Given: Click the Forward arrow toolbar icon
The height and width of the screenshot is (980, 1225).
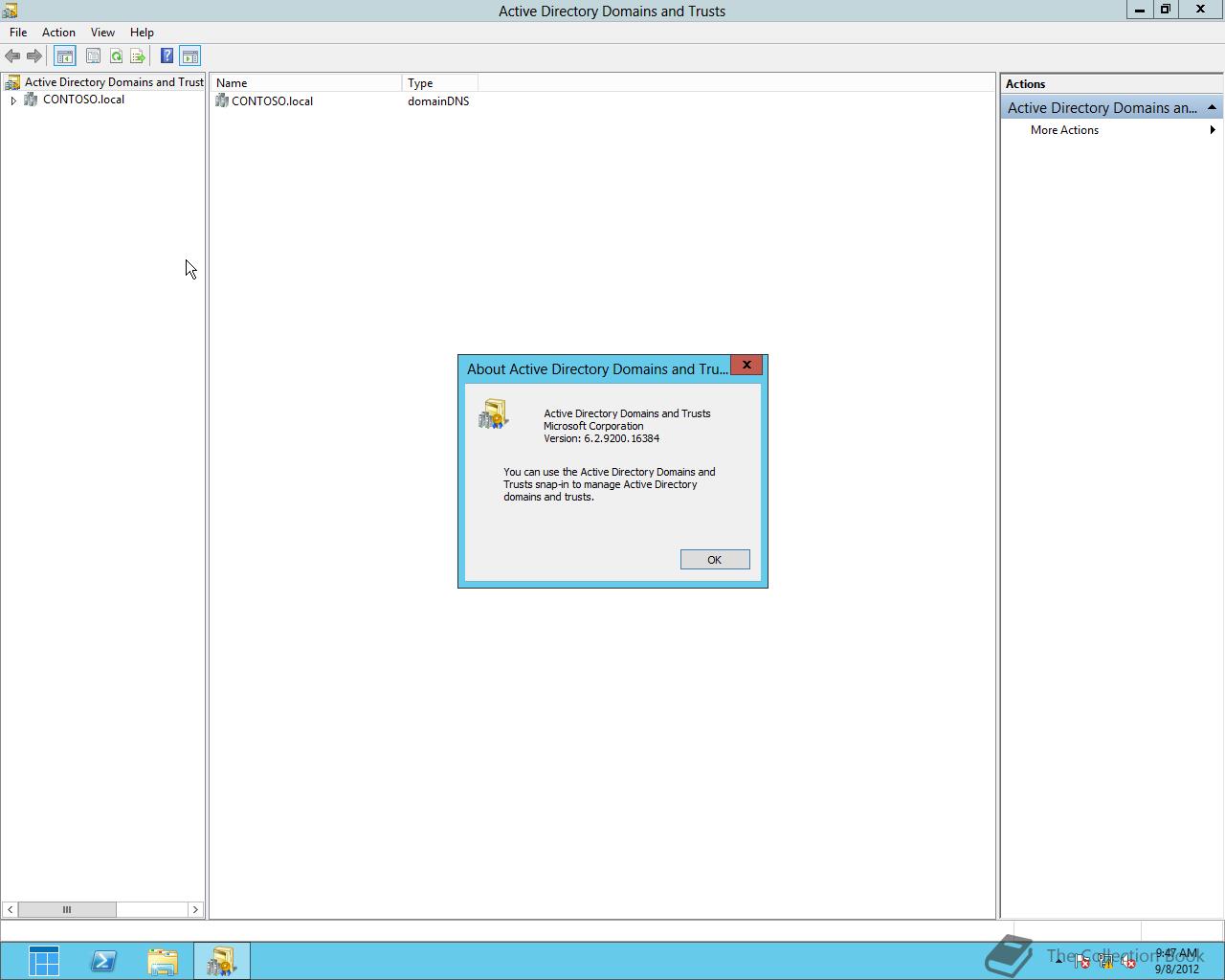Looking at the screenshot, I should [x=33, y=56].
